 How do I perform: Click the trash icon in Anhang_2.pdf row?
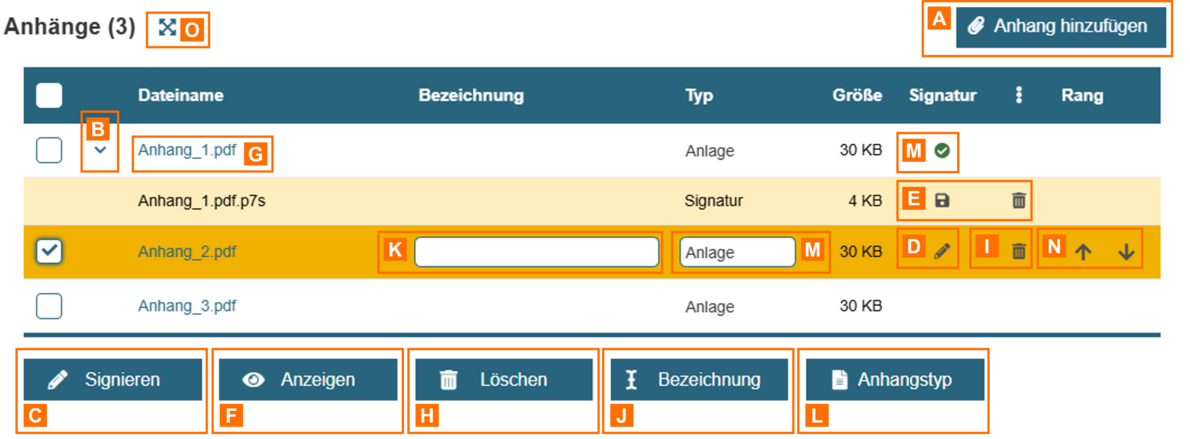[x=1018, y=251]
